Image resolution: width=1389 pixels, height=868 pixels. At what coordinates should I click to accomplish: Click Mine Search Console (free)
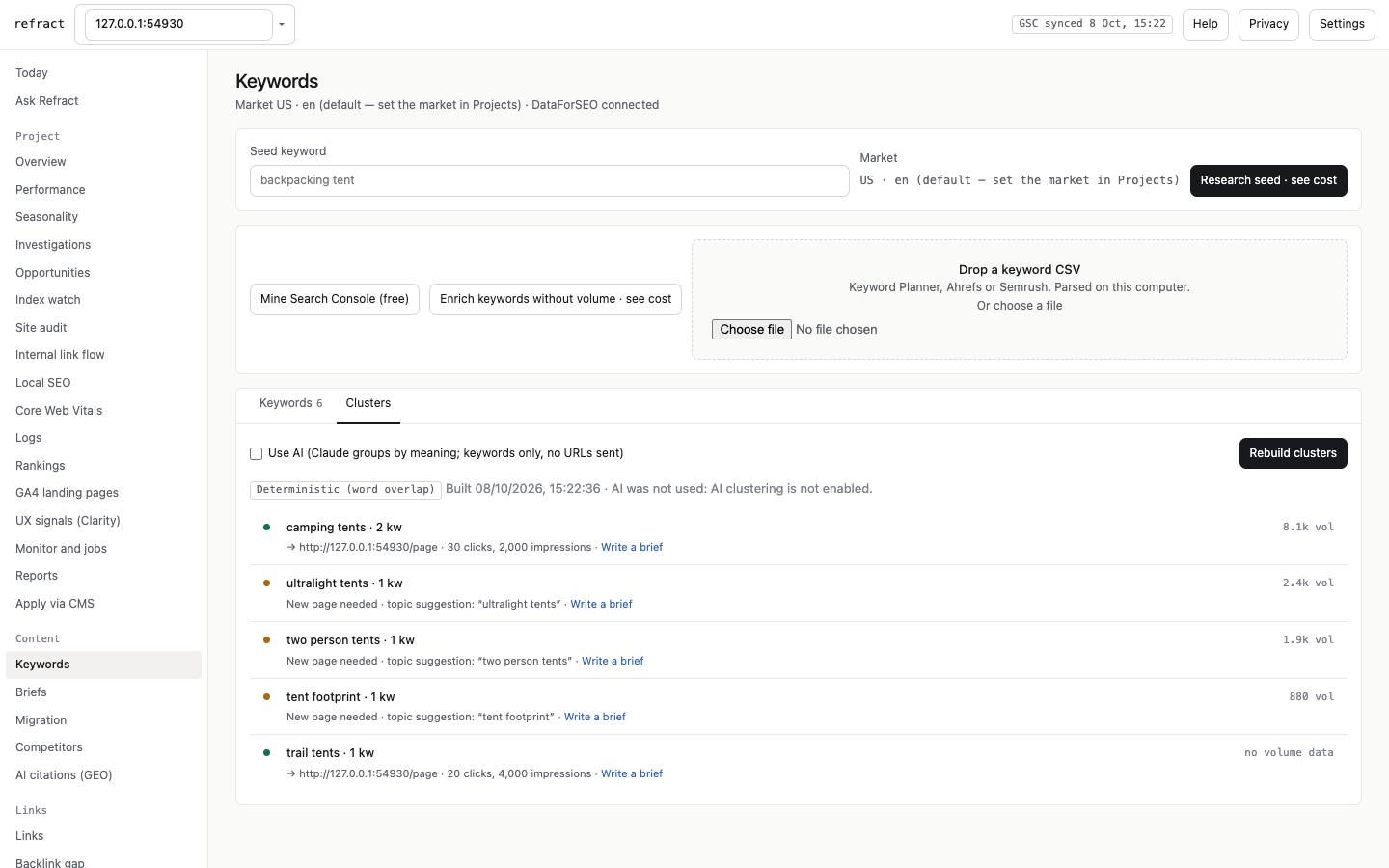click(x=335, y=299)
